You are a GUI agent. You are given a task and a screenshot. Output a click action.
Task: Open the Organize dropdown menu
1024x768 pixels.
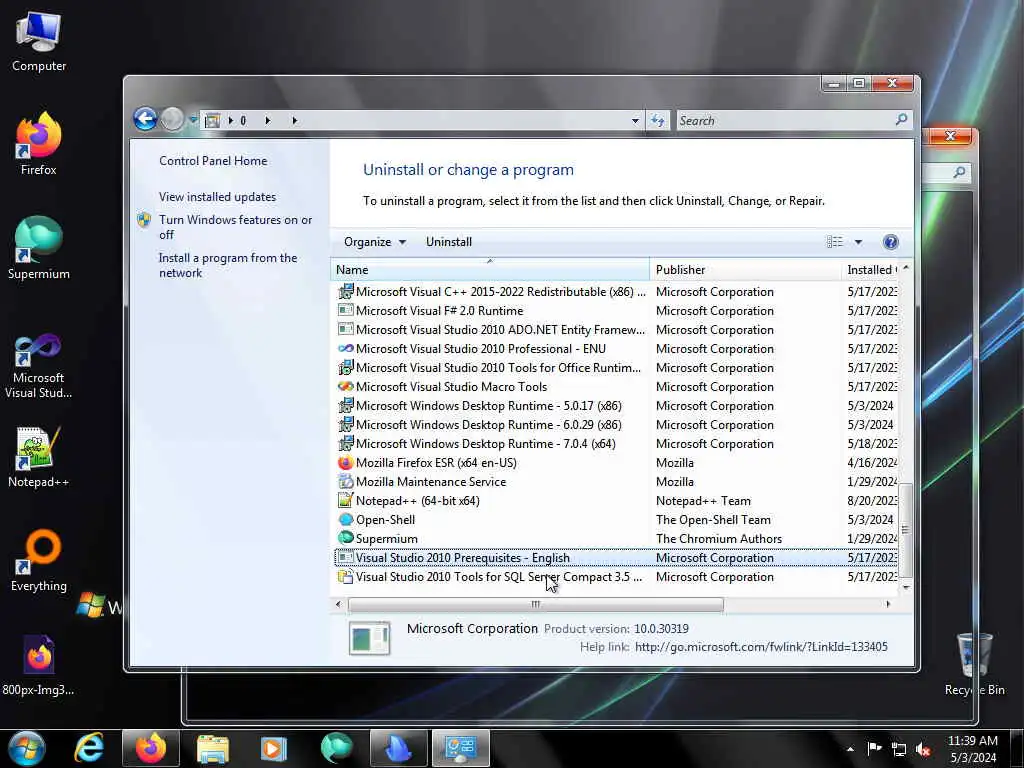[x=375, y=242]
